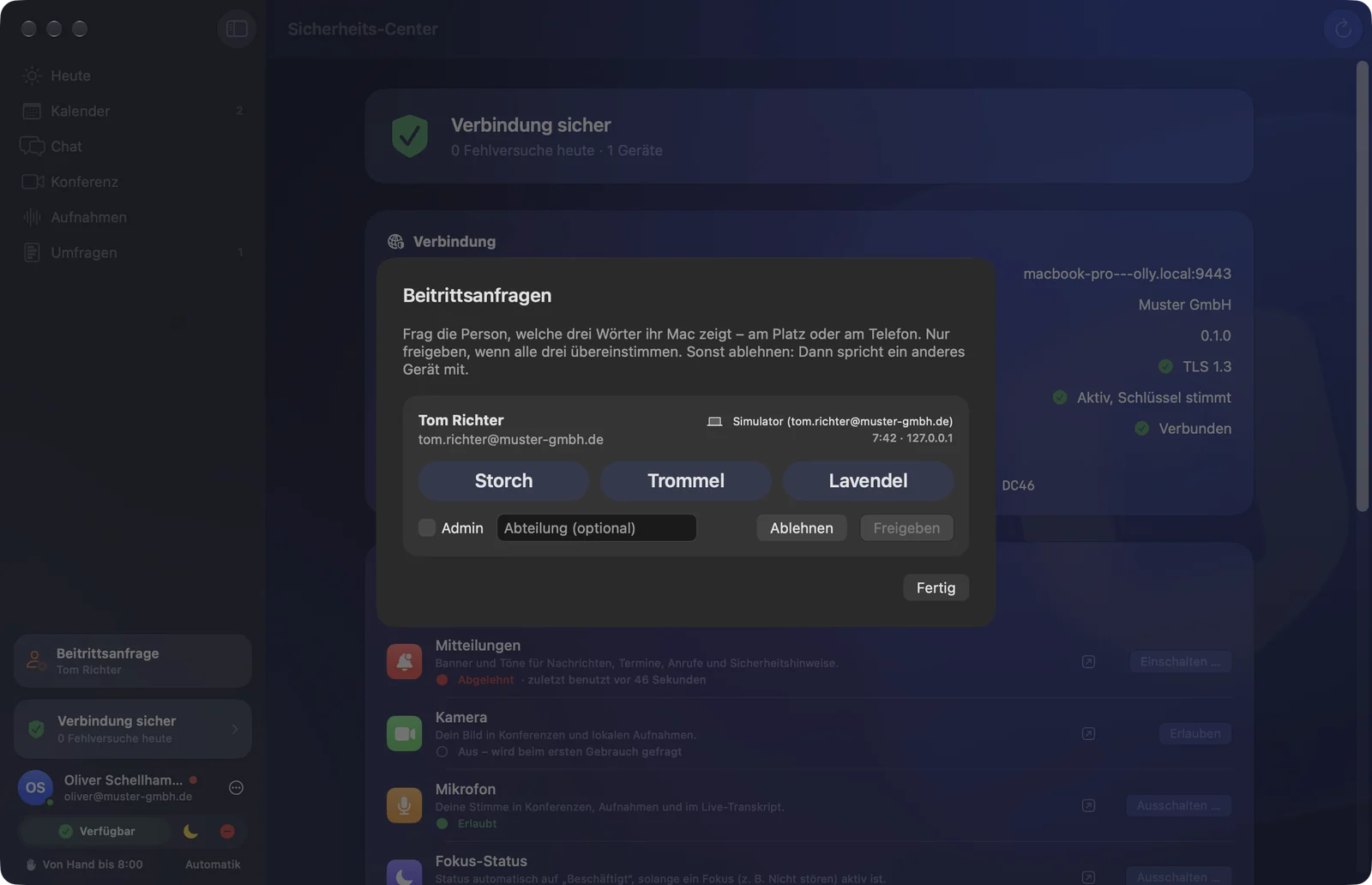1372x885 pixels.
Task: Click the Heute sun icon
Action: coord(32,75)
